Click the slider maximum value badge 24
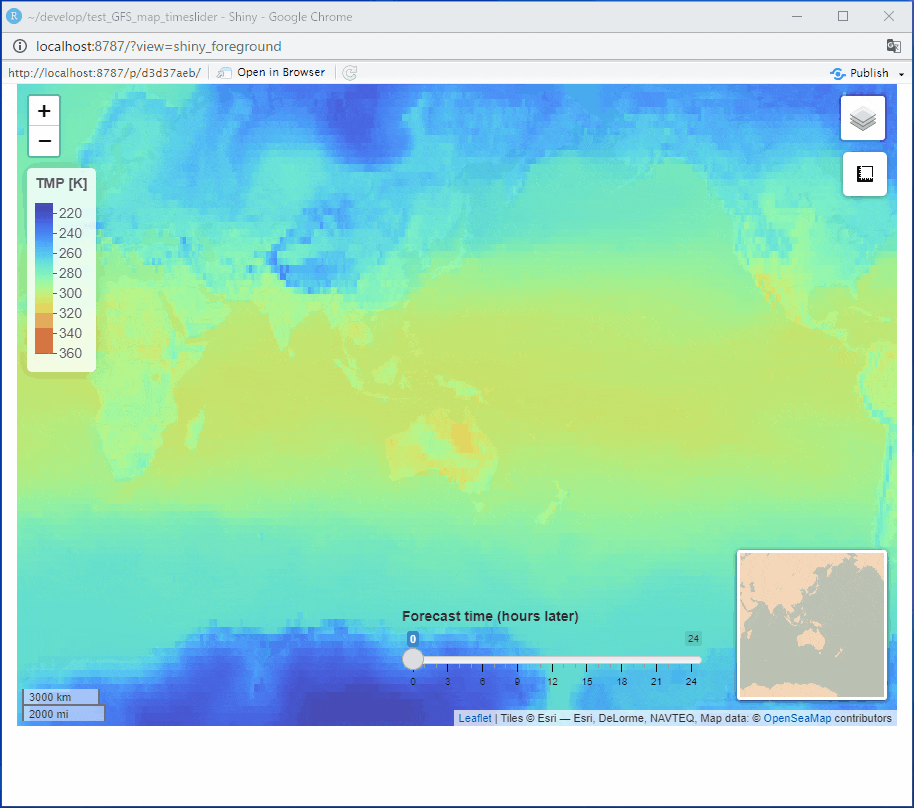The height and width of the screenshot is (808, 914). pos(693,638)
